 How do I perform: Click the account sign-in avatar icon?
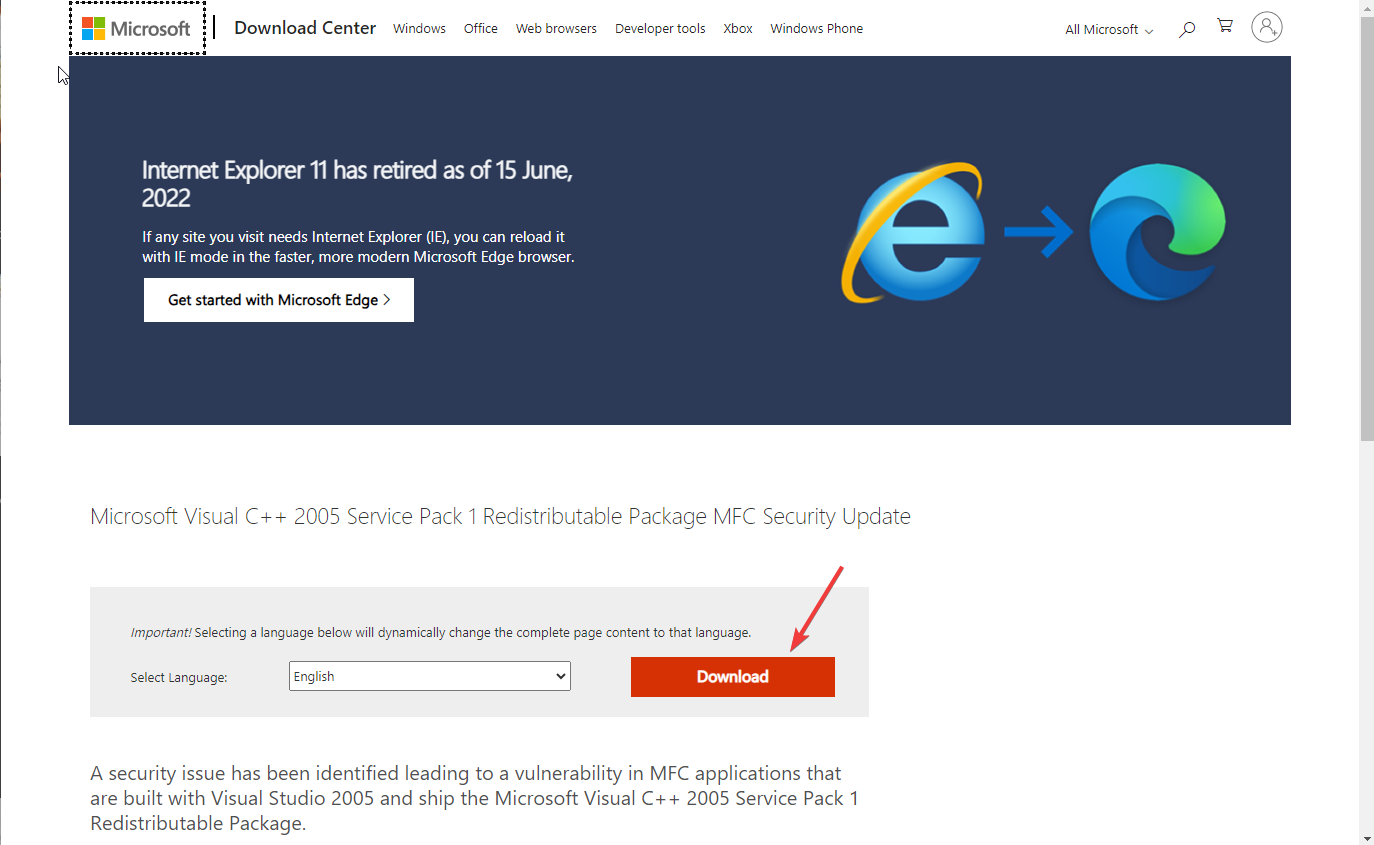(x=1267, y=28)
